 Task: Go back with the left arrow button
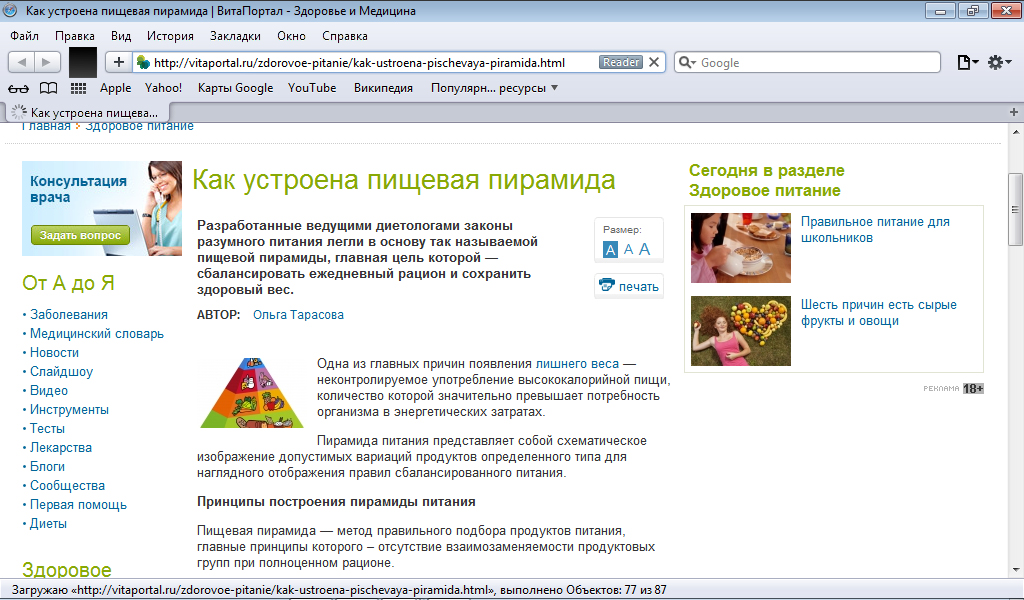point(22,62)
